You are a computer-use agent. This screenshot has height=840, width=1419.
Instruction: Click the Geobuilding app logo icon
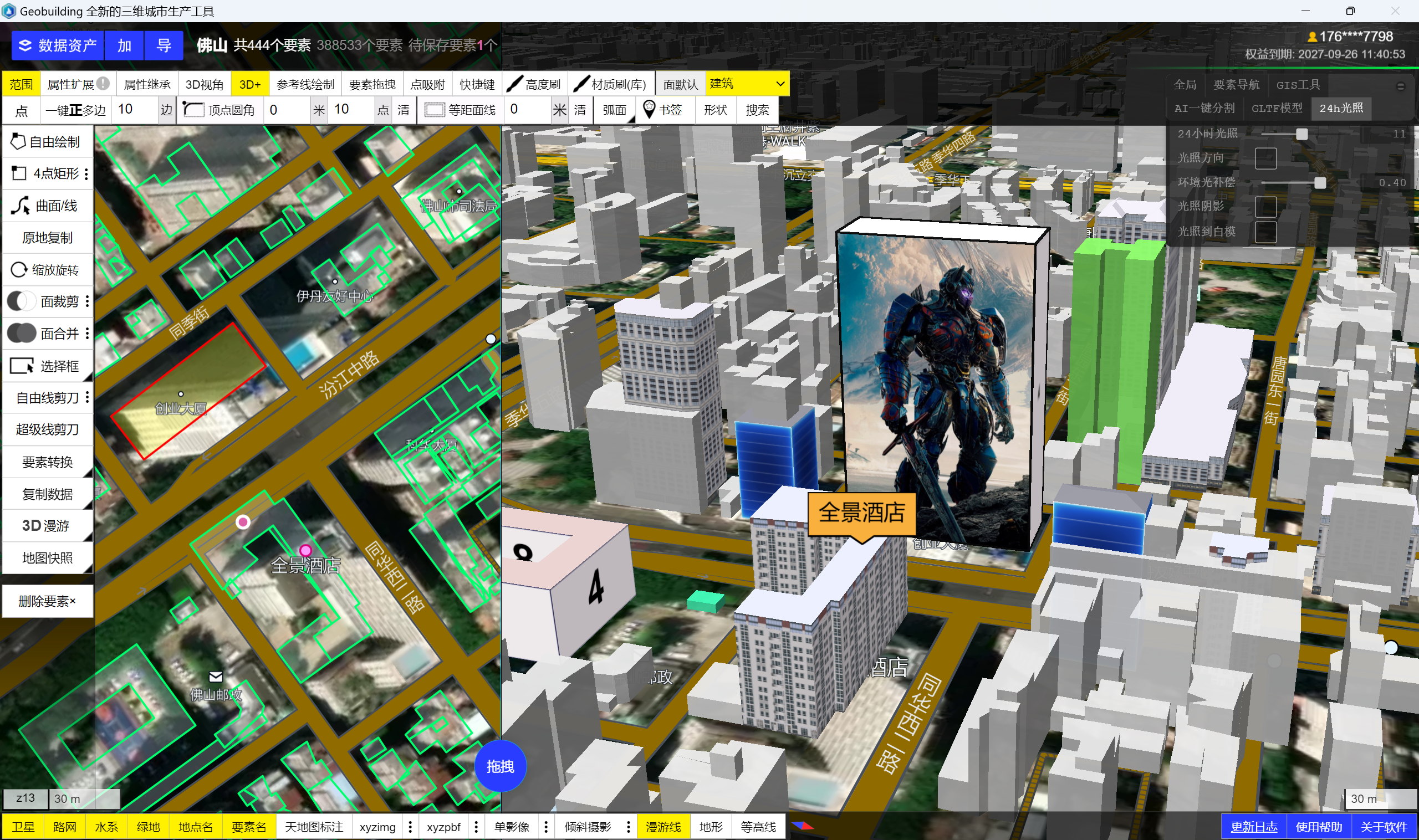(x=8, y=11)
